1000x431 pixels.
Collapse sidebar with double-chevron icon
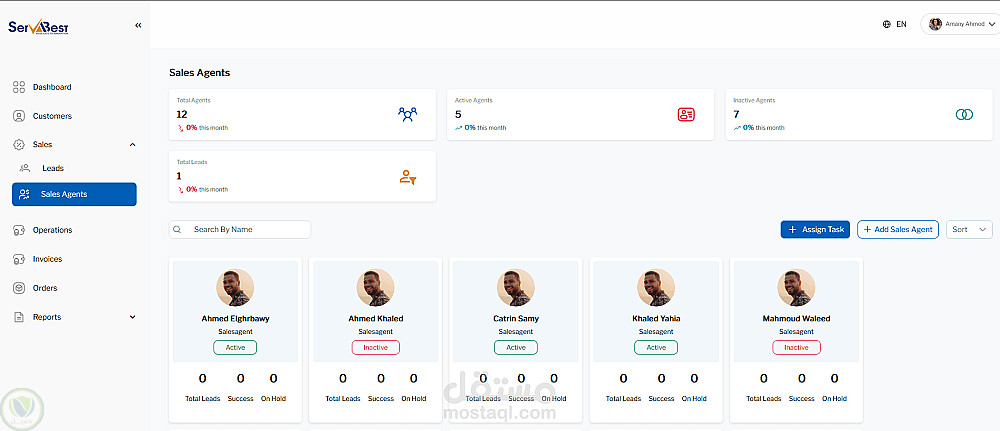coord(138,26)
